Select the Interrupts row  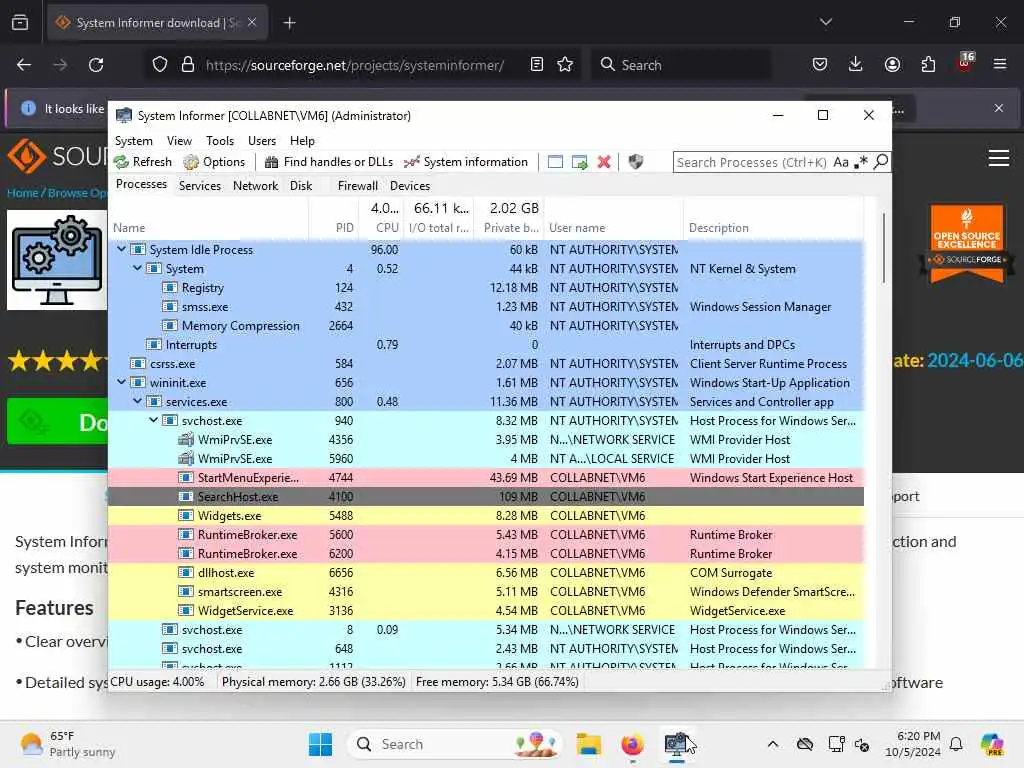tap(486, 344)
